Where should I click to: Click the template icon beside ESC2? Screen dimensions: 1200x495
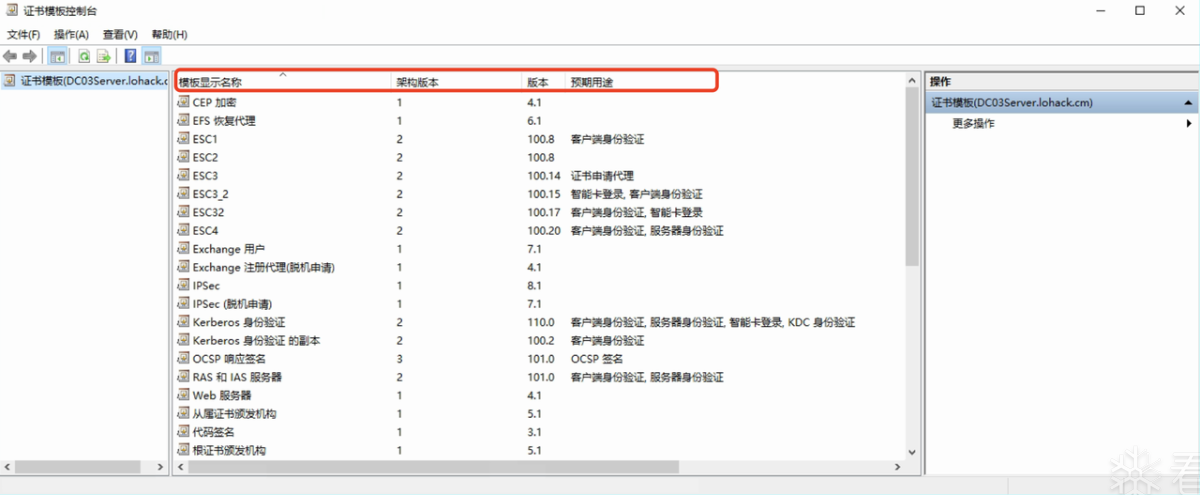[x=183, y=157]
